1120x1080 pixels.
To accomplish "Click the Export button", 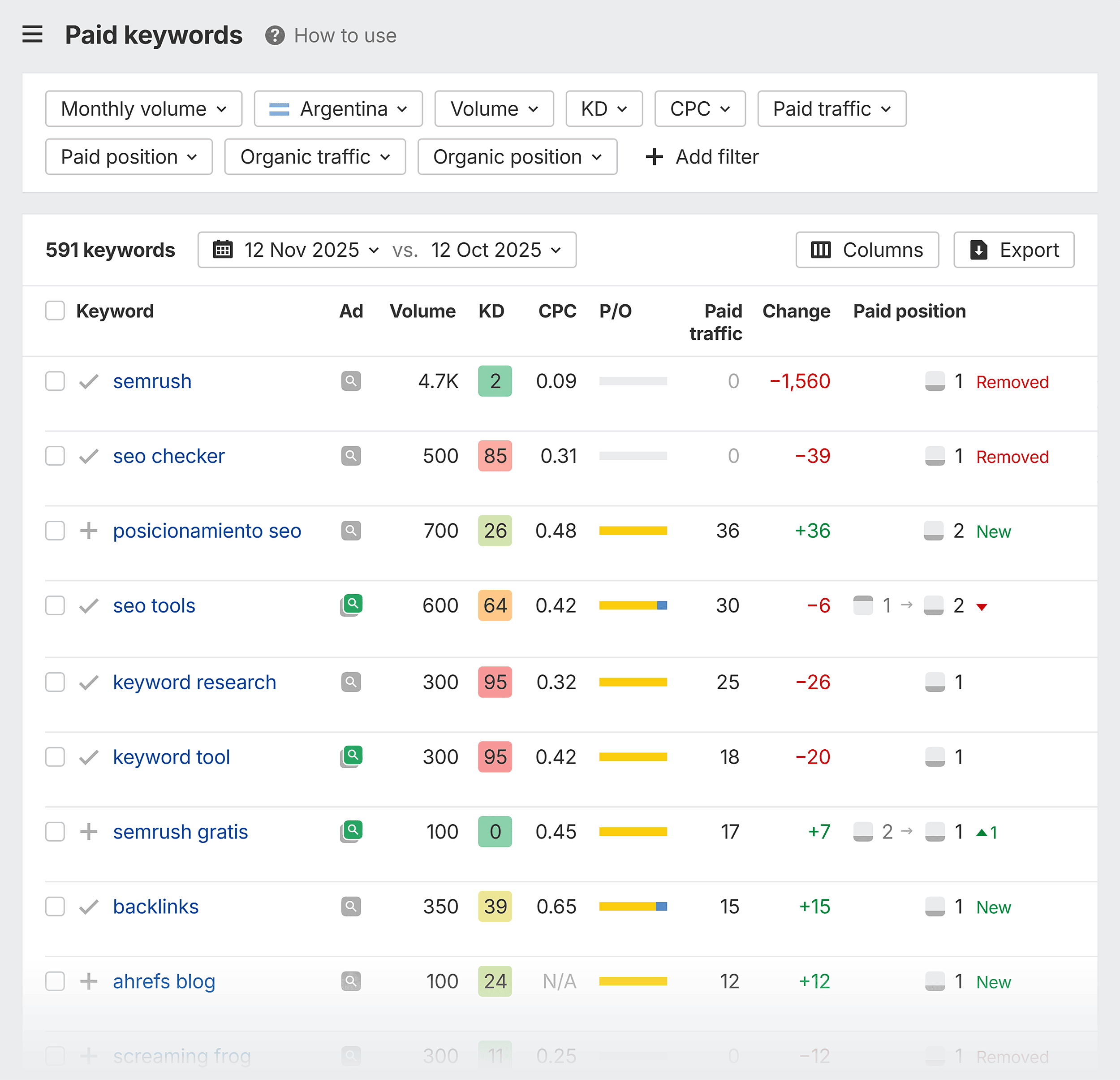I will click(x=1013, y=249).
